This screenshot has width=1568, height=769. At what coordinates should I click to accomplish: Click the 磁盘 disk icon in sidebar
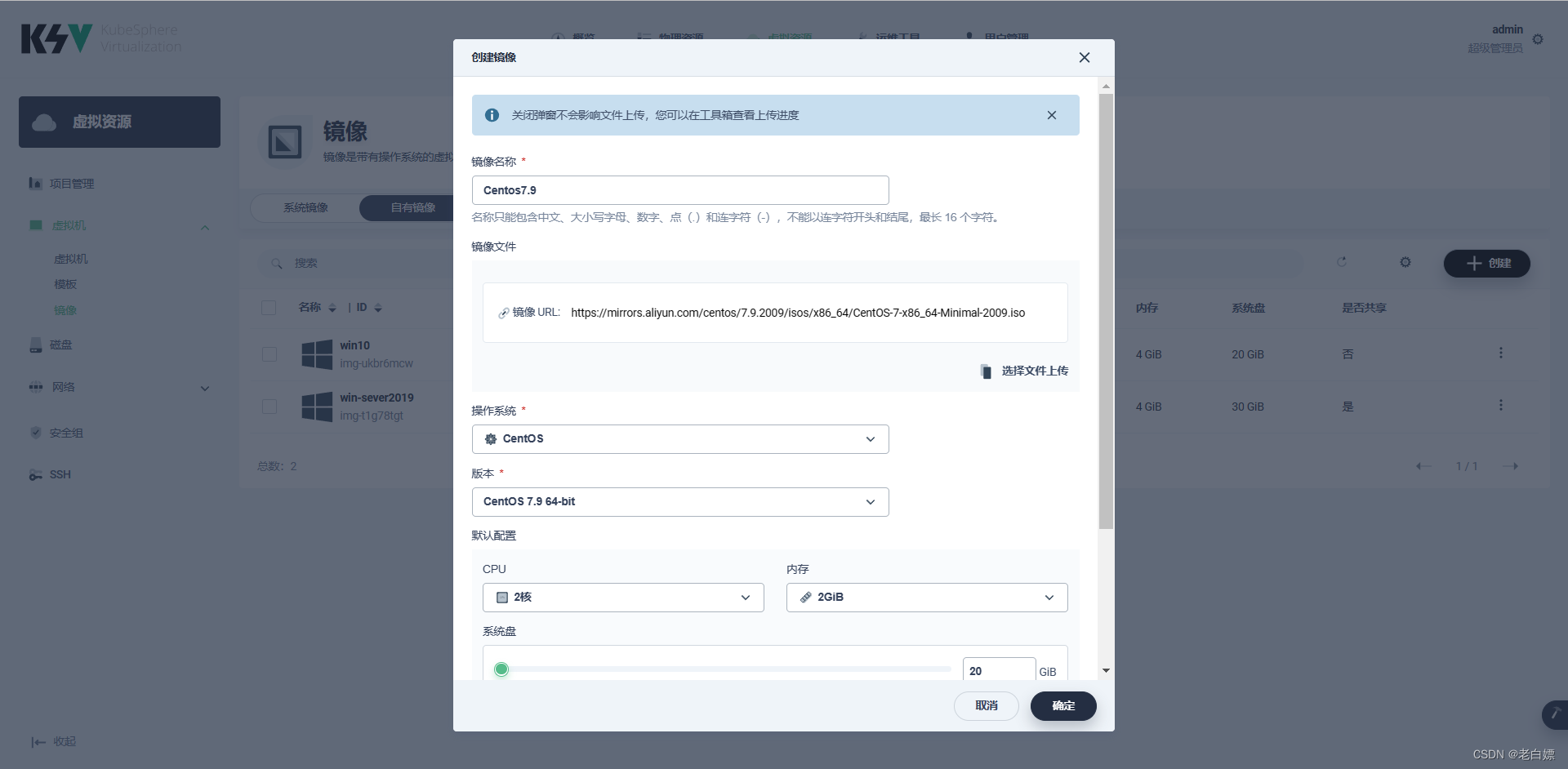tap(36, 344)
